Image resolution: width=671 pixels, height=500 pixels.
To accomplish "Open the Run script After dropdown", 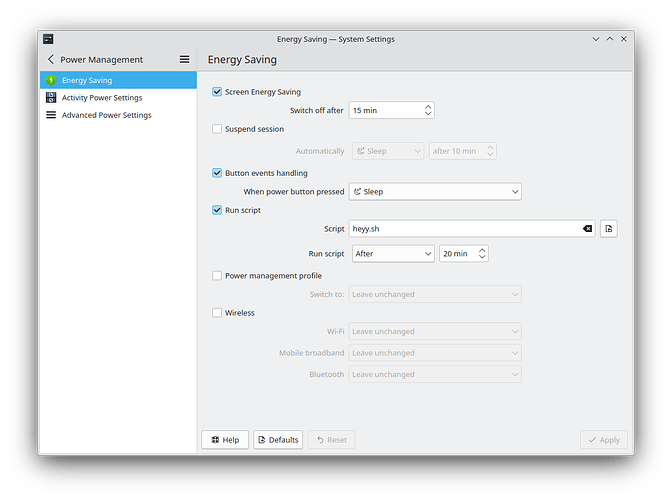I will 392,254.
